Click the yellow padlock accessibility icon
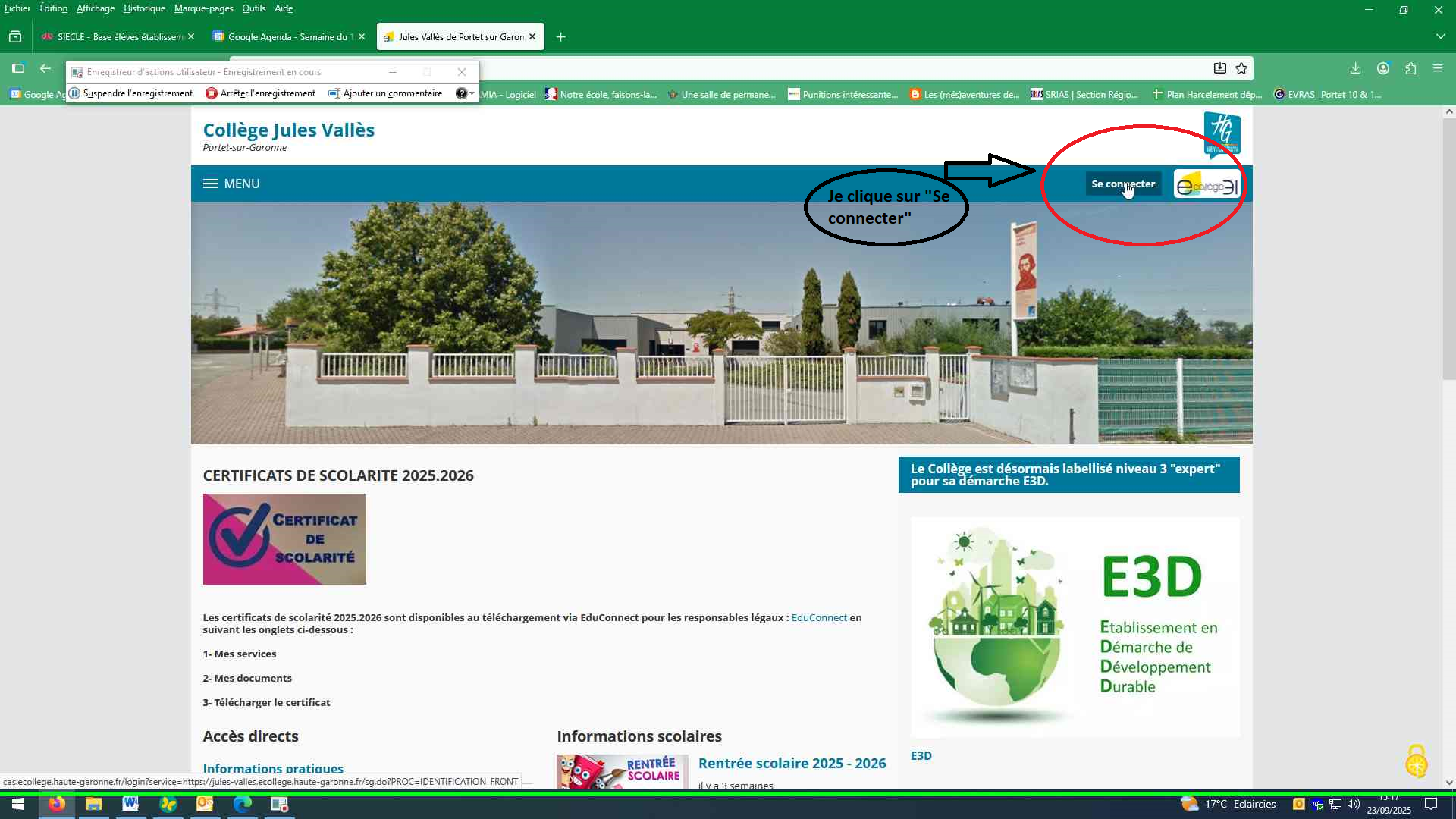This screenshot has height=819, width=1456. tap(1417, 761)
